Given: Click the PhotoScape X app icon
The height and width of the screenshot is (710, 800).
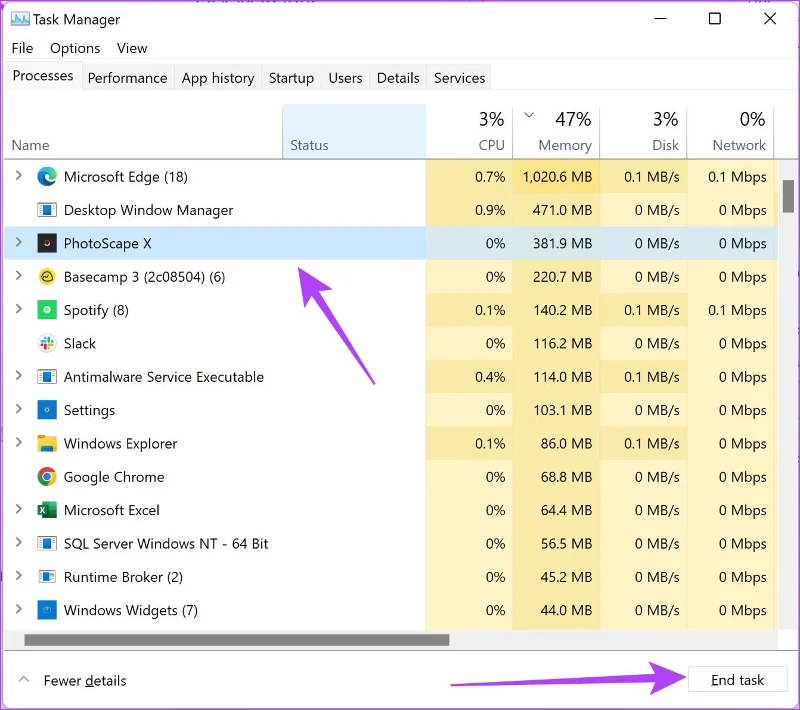Looking at the screenshot, I should pos(47,243).
